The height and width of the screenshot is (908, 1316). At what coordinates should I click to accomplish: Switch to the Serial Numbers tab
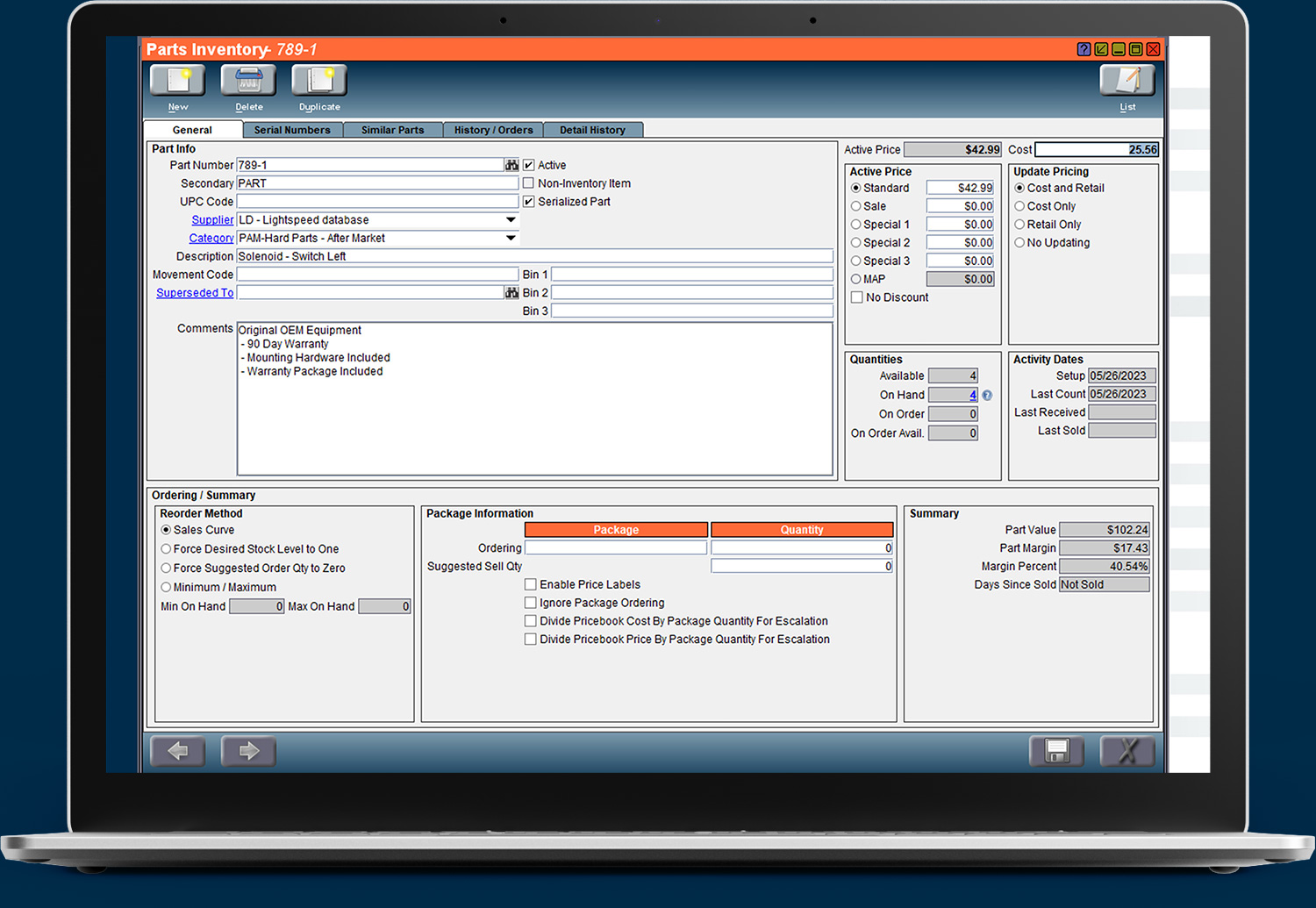(x=292, y=130)
